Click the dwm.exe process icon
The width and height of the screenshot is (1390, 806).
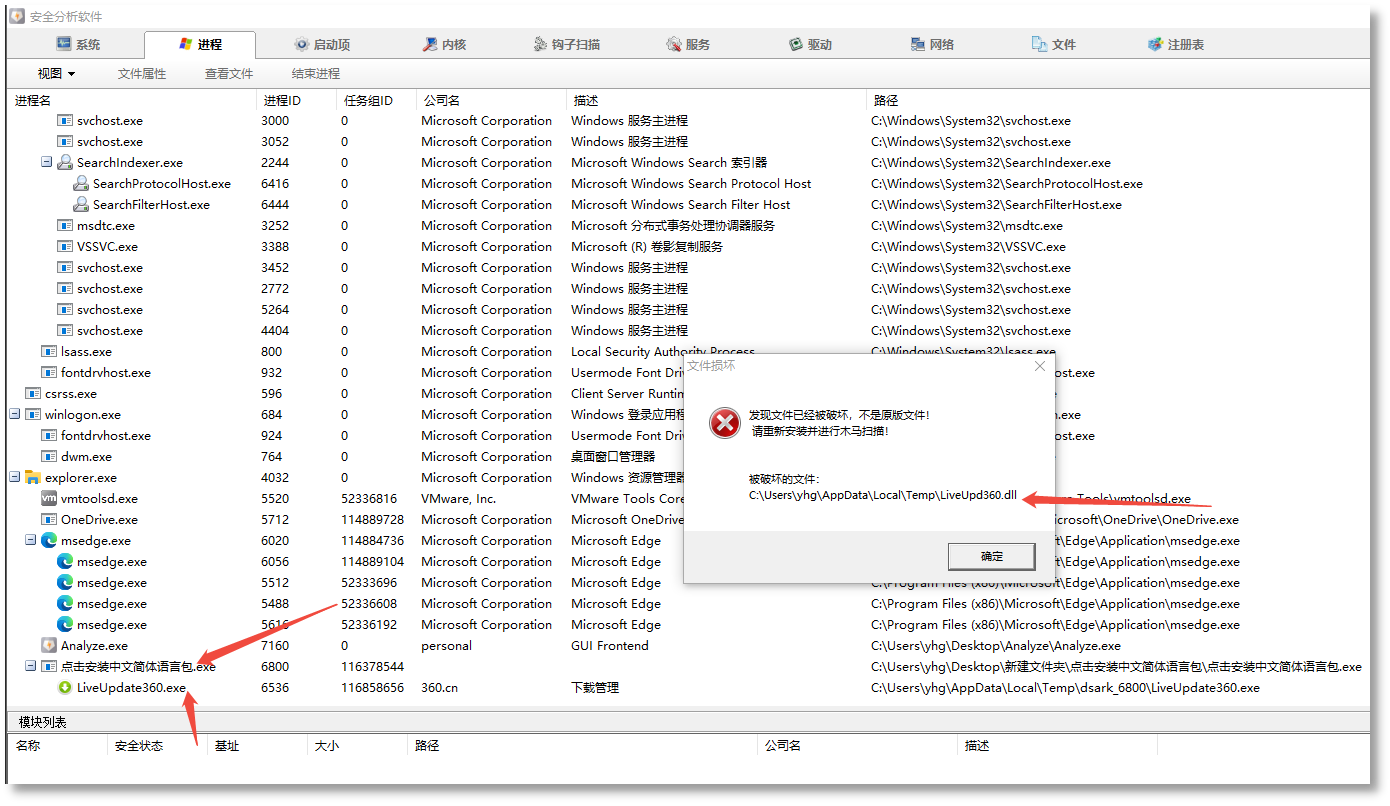(49, 456)
